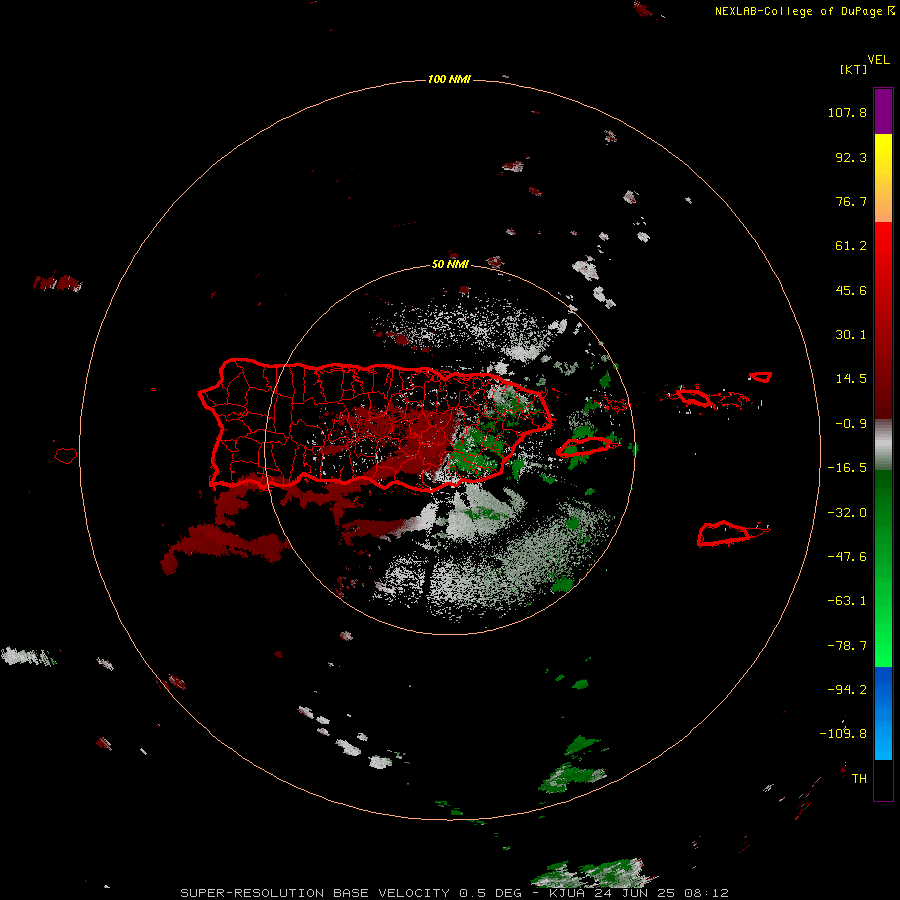
Task: Click the VEL legend title
Action: (x=878, y=60)
